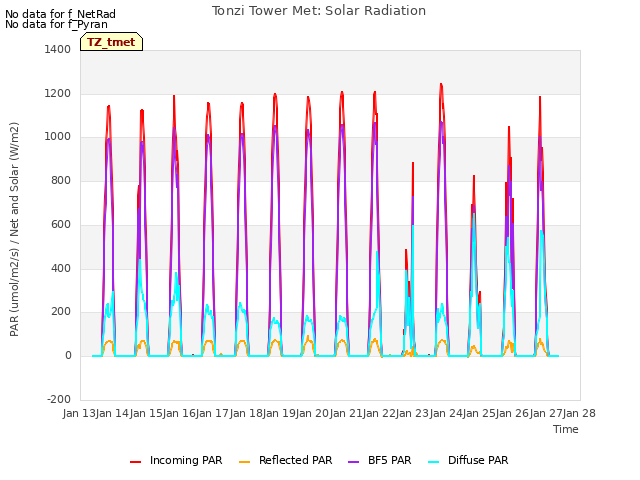Click the BF5 PAR legend label
The image size is (640, 480).
[389, 460]
